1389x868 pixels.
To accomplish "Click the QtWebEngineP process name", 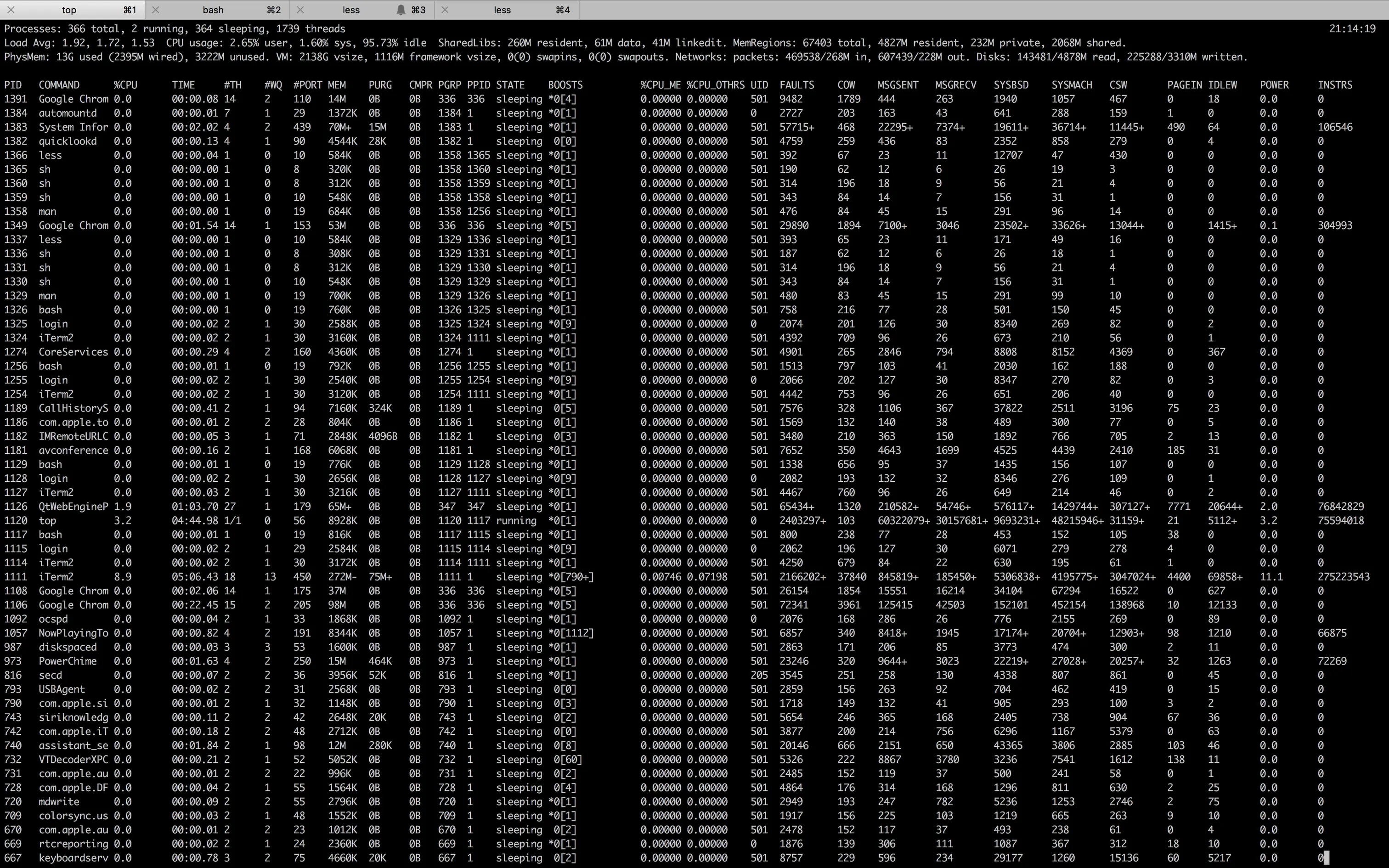I will click(73, 506).
